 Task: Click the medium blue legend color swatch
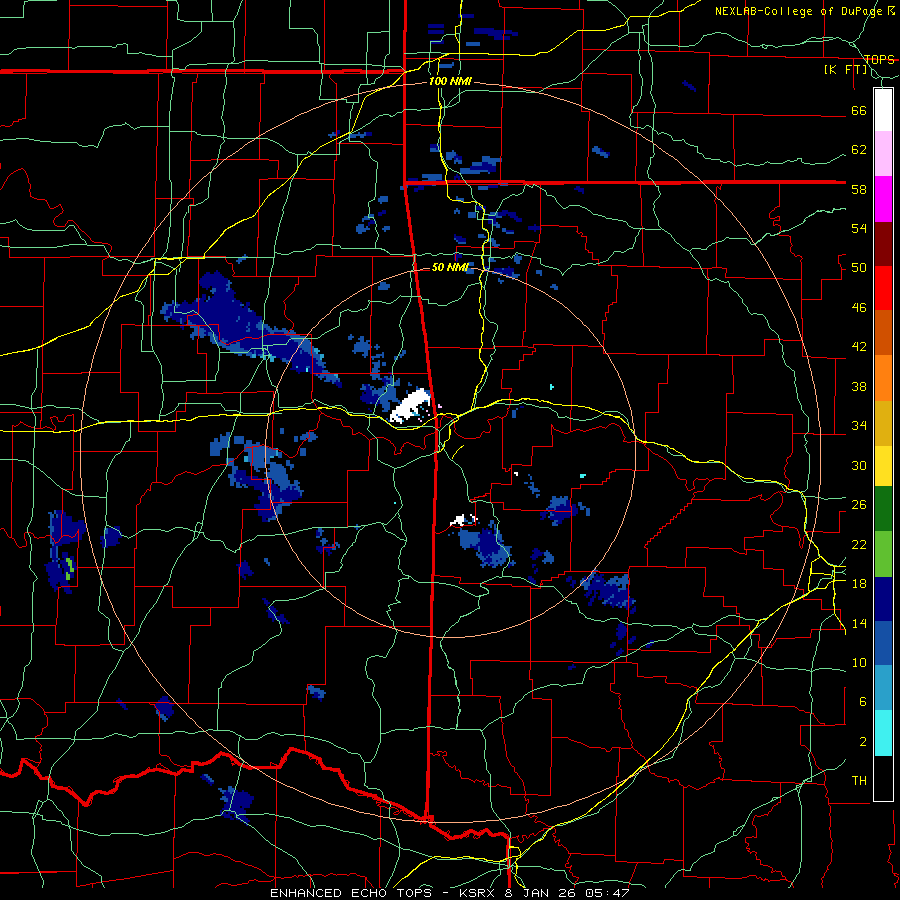pos(883,644)
